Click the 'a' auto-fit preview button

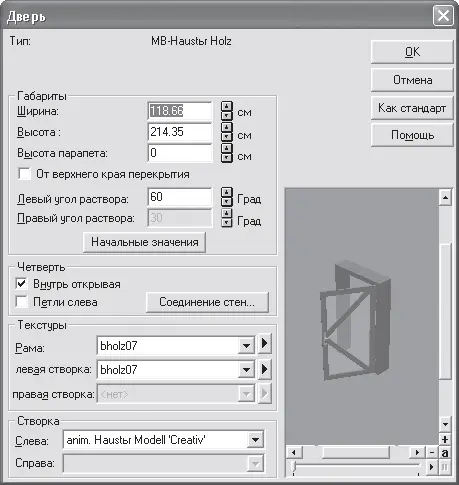[x=445, y=453]
